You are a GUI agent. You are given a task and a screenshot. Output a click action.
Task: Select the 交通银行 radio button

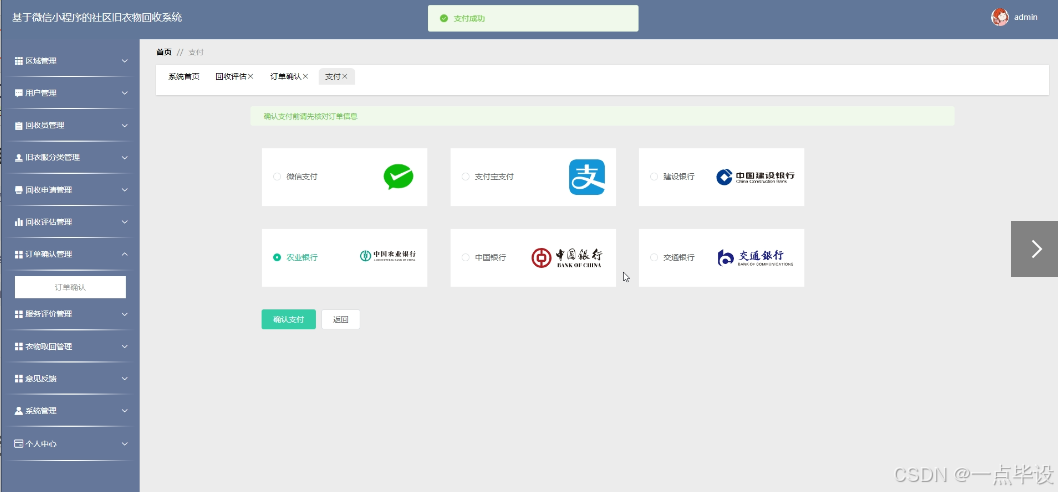(653, 257)
